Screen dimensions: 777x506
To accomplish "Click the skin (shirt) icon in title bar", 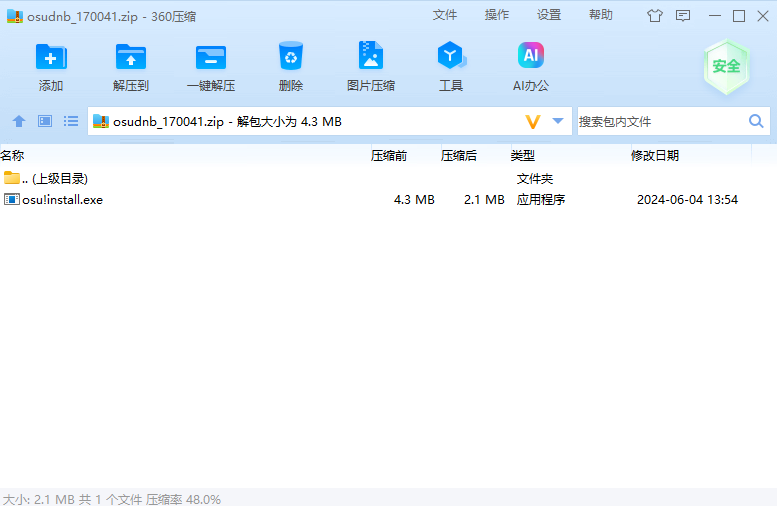I will (655, 16).
